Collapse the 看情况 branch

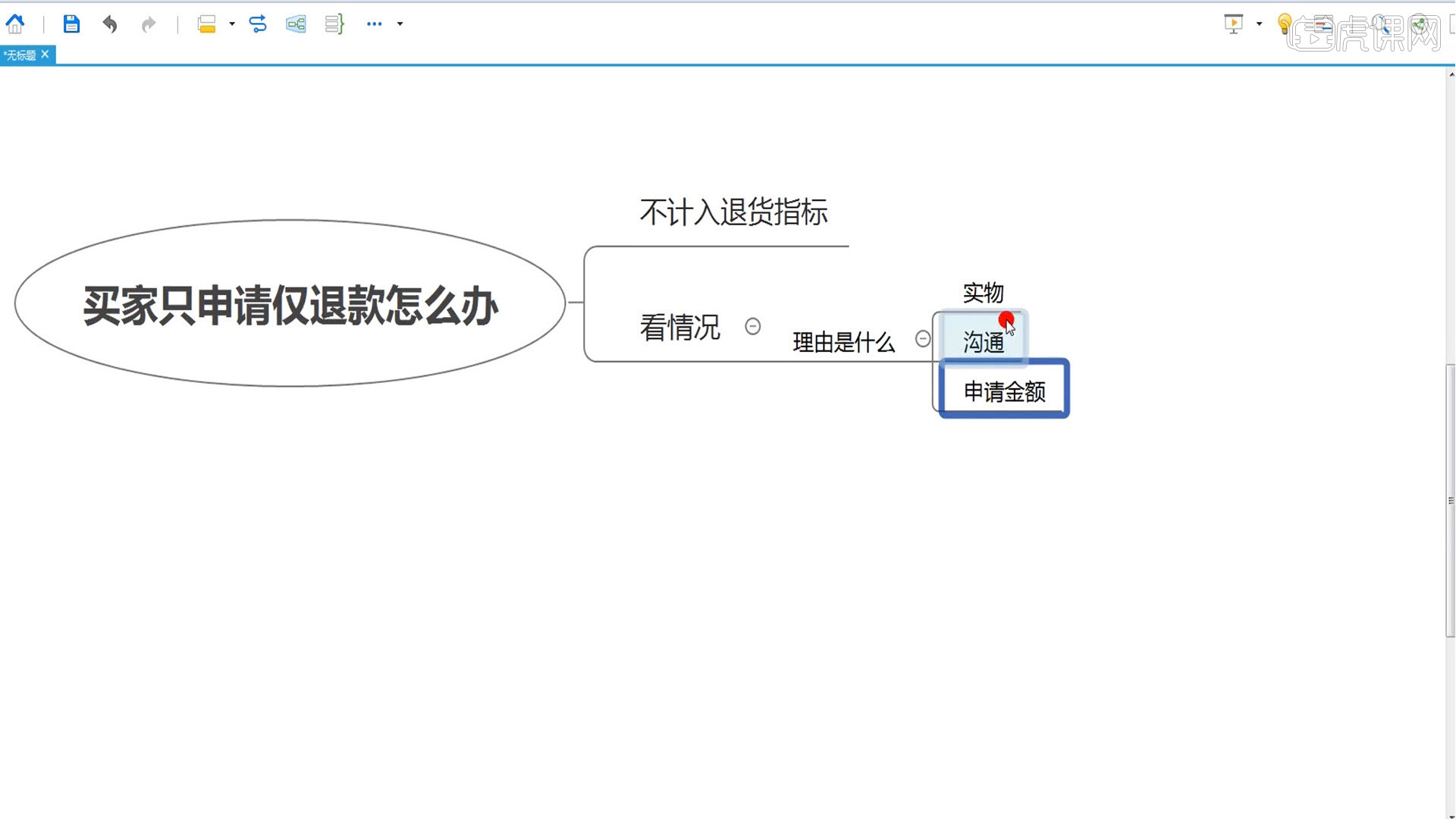click(x=752, y=326)
